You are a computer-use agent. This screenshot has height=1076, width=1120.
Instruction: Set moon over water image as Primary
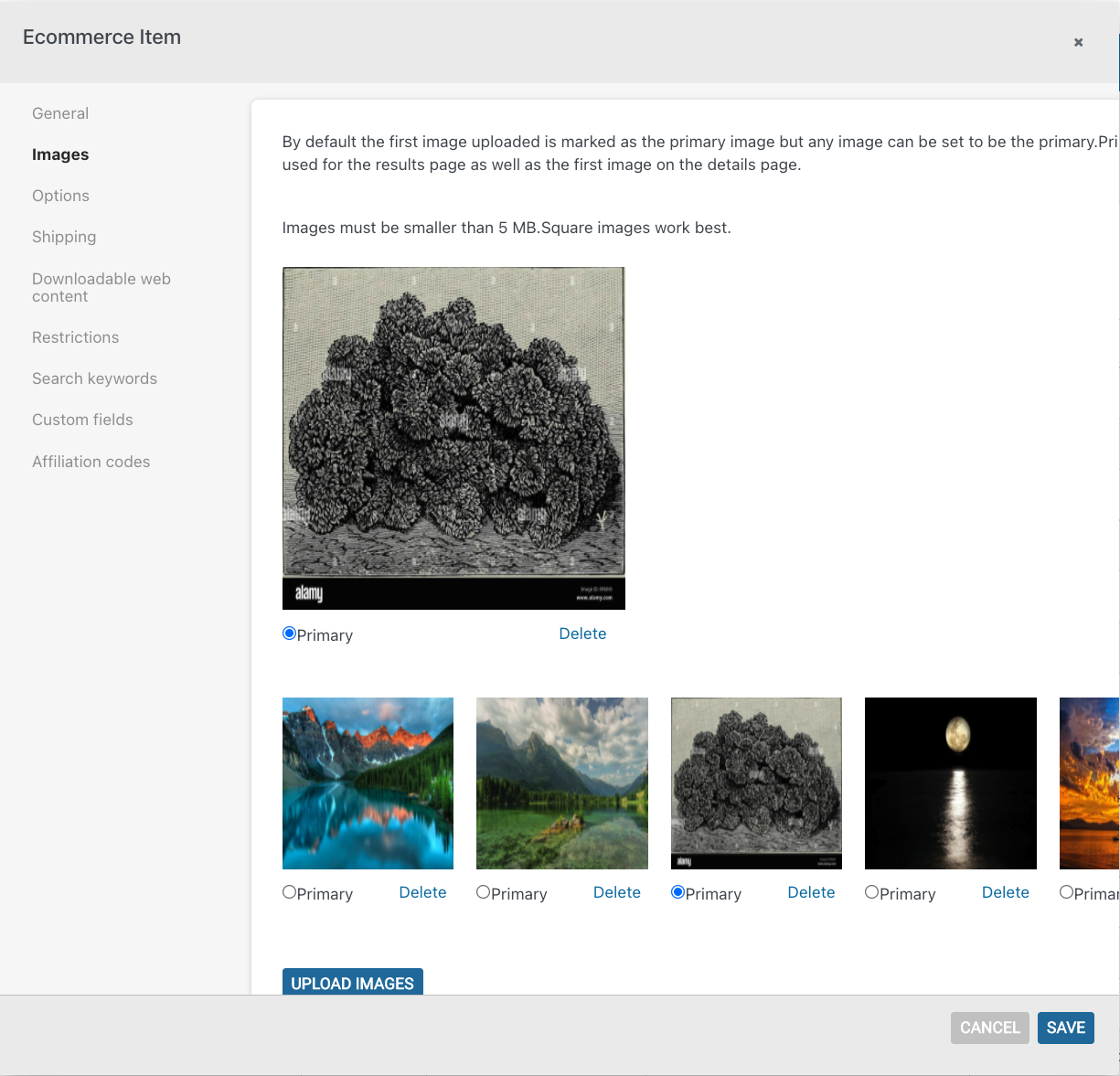871,892
